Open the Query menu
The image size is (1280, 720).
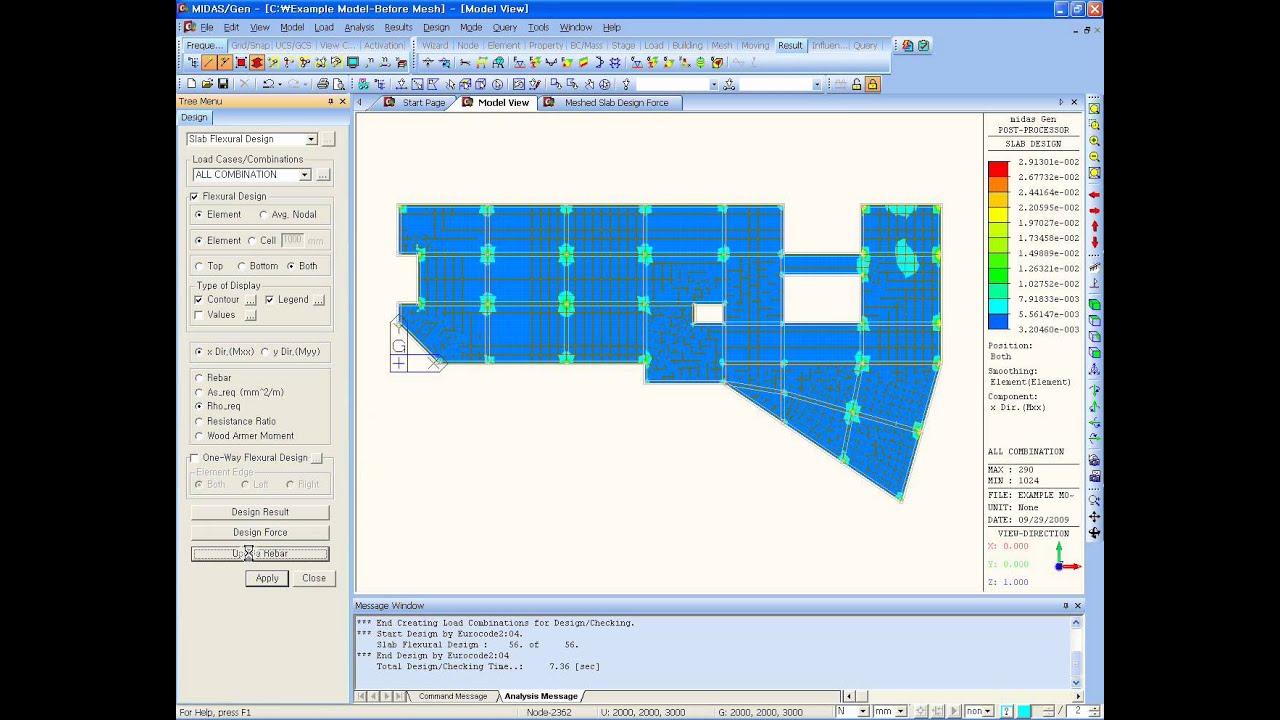click(x=505, y=27)
